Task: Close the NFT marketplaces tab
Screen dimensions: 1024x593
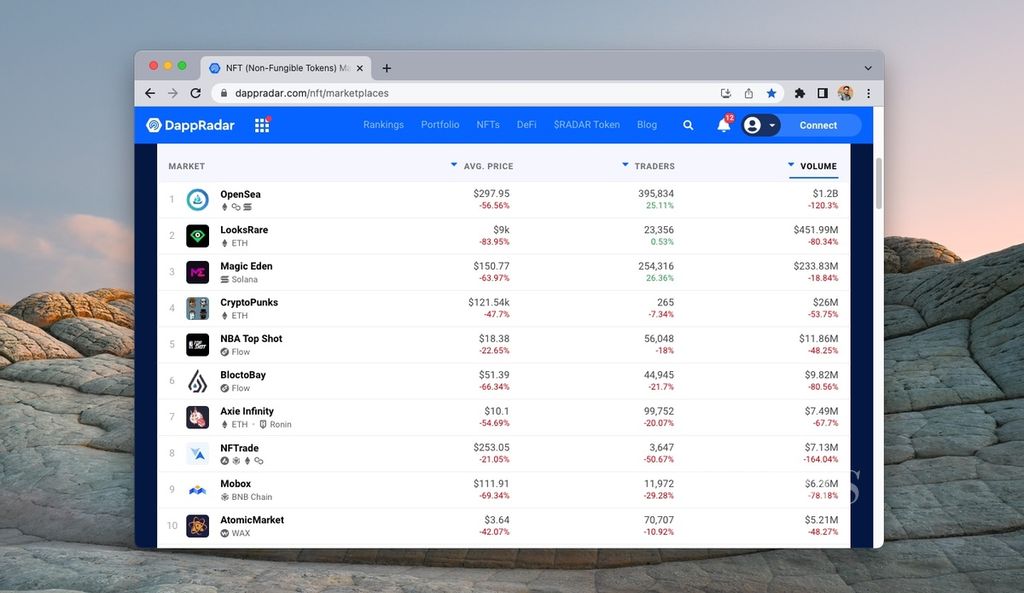Action: (x=359, y=68)
